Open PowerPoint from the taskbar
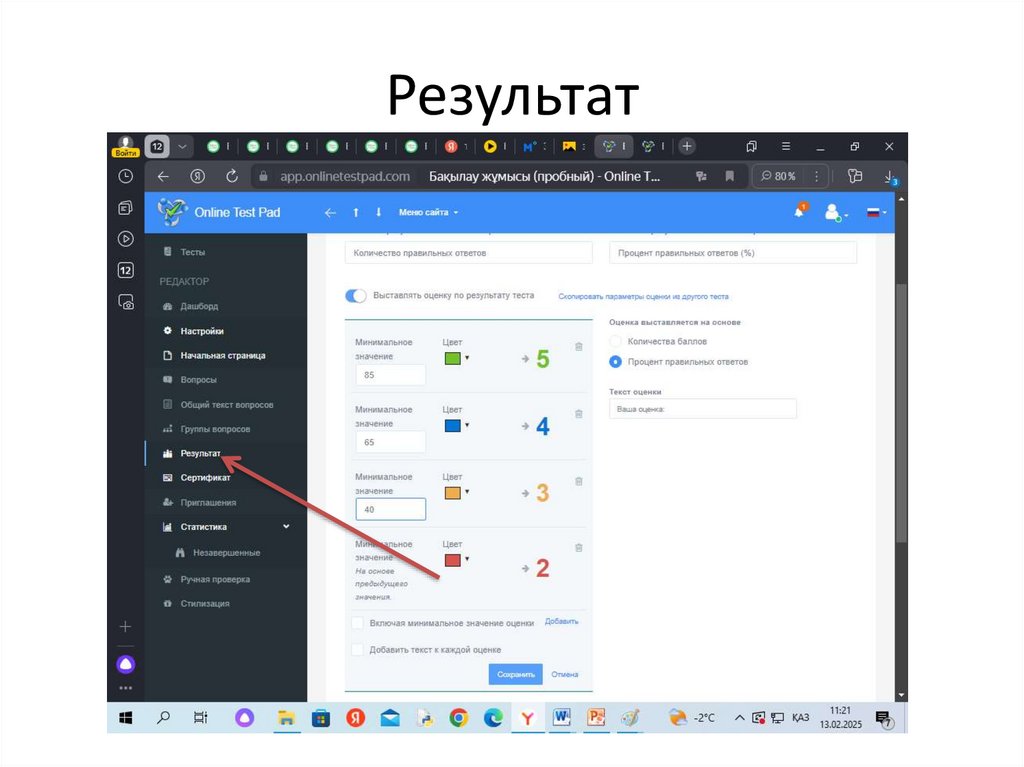The image size is (1024, 767). [x=596, y=717]
